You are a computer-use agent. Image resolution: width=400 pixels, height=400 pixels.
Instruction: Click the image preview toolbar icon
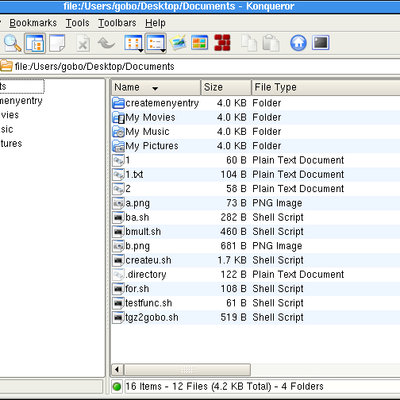[178, 43]
